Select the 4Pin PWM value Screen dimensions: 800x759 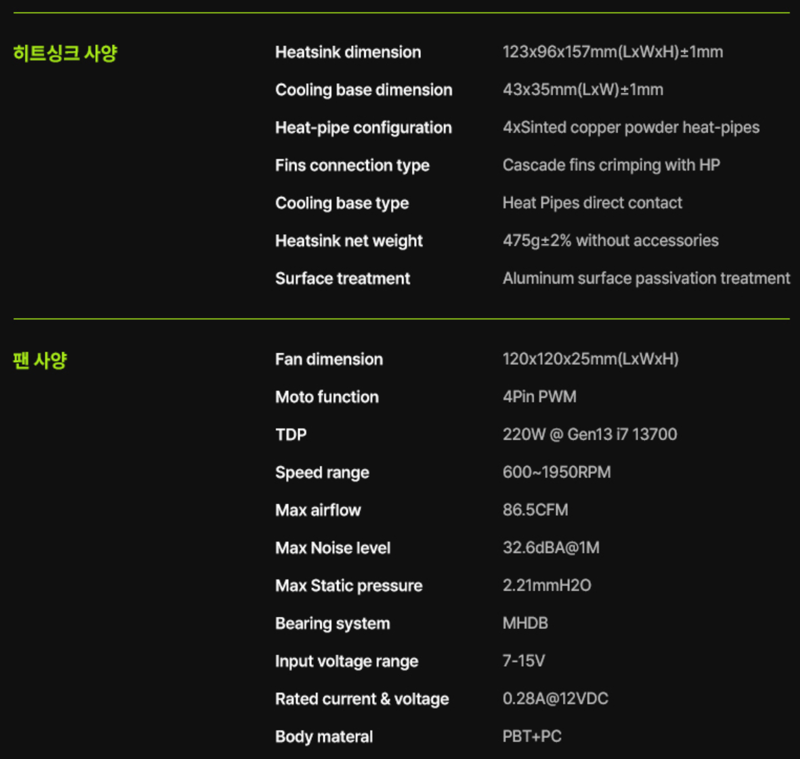coord(540,397)
